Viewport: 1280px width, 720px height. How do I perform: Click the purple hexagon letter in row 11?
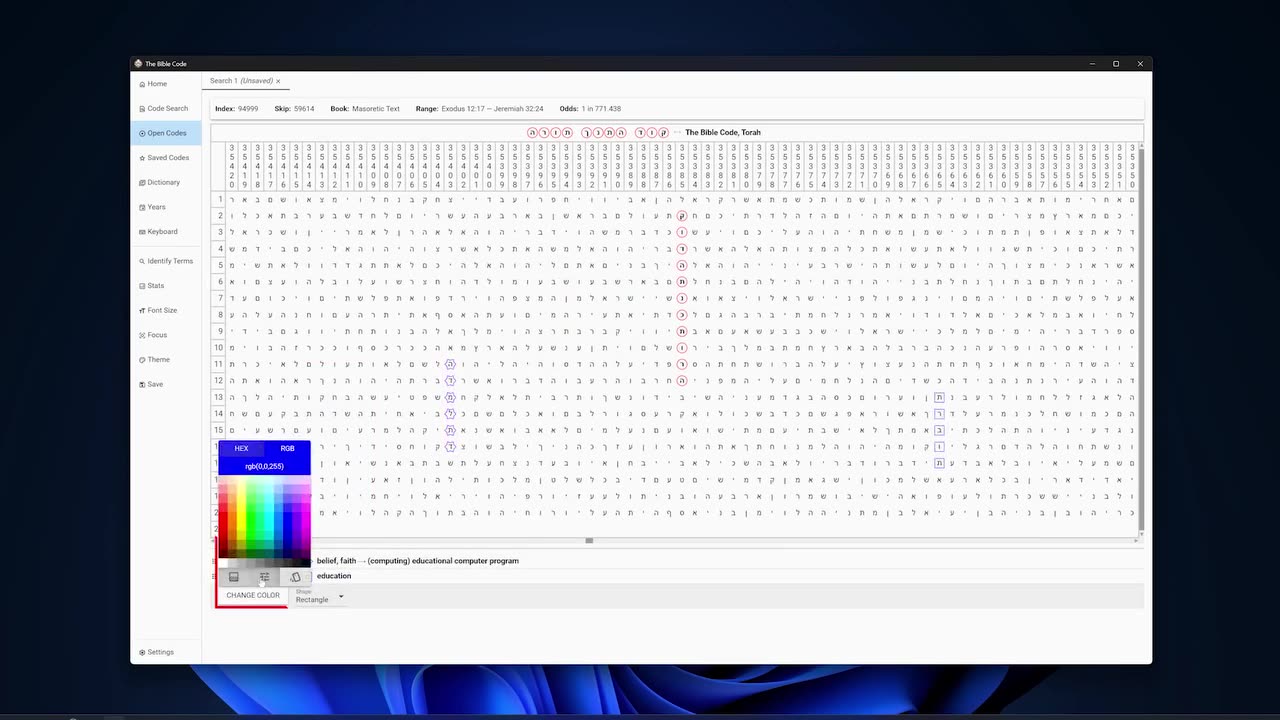pos(450,364)
